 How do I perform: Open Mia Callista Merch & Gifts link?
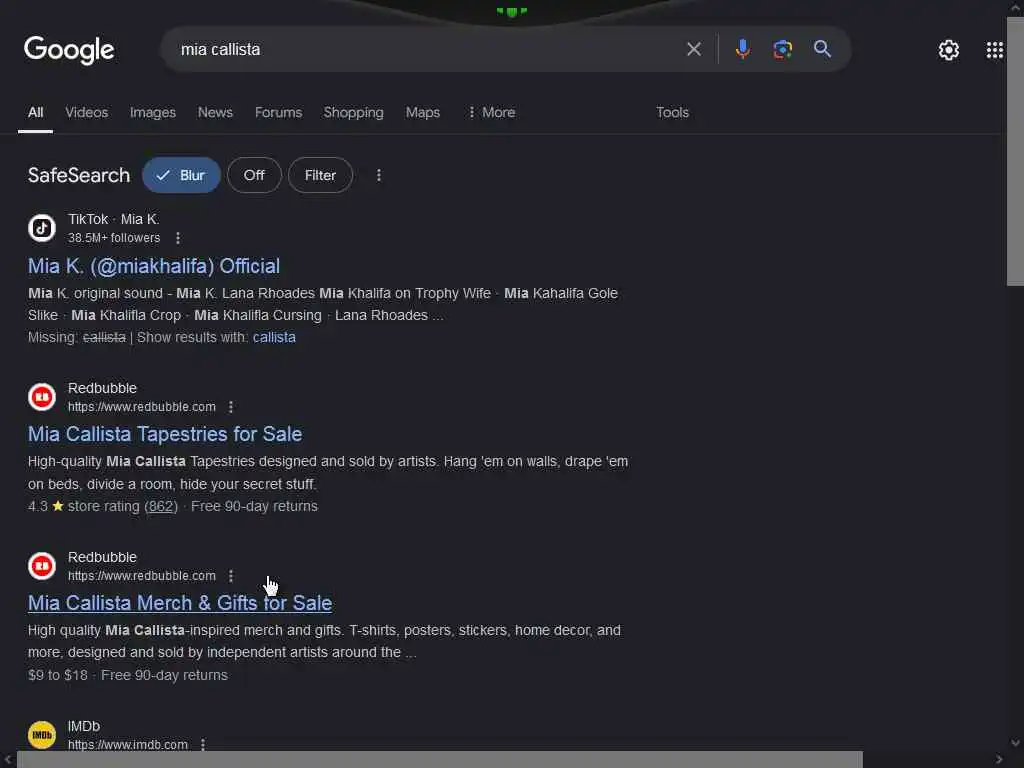tap(180, 603)
